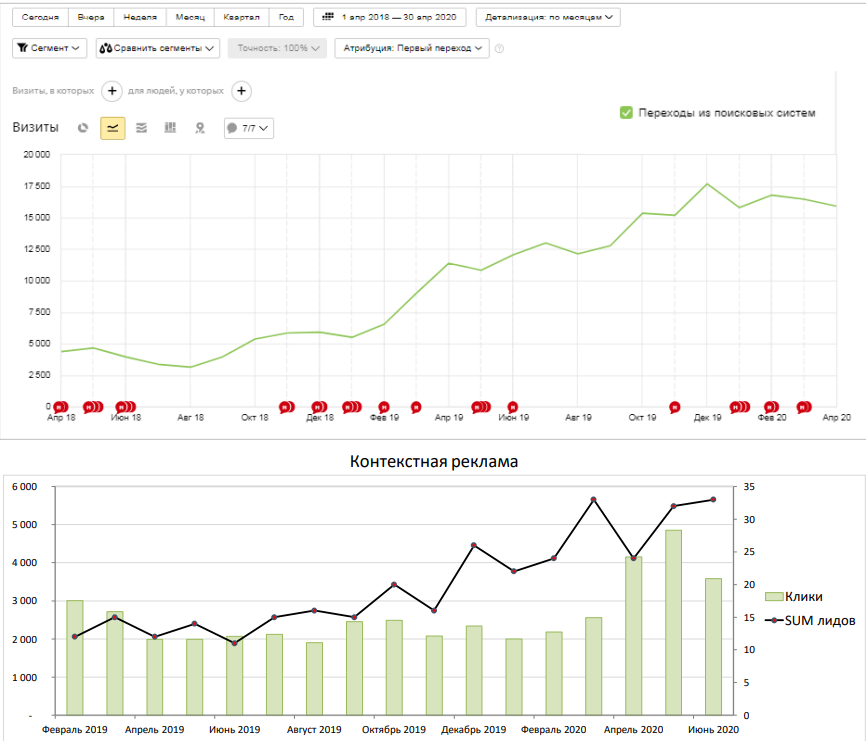866x741 pixels.
Task: Select the line chart view icon
Action: [x=113, y=128]
